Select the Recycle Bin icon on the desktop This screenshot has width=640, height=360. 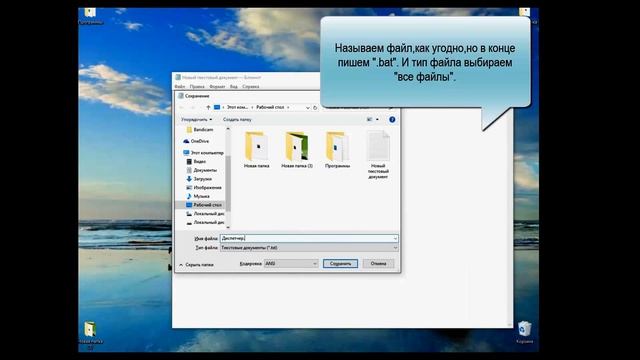point(524,331)
